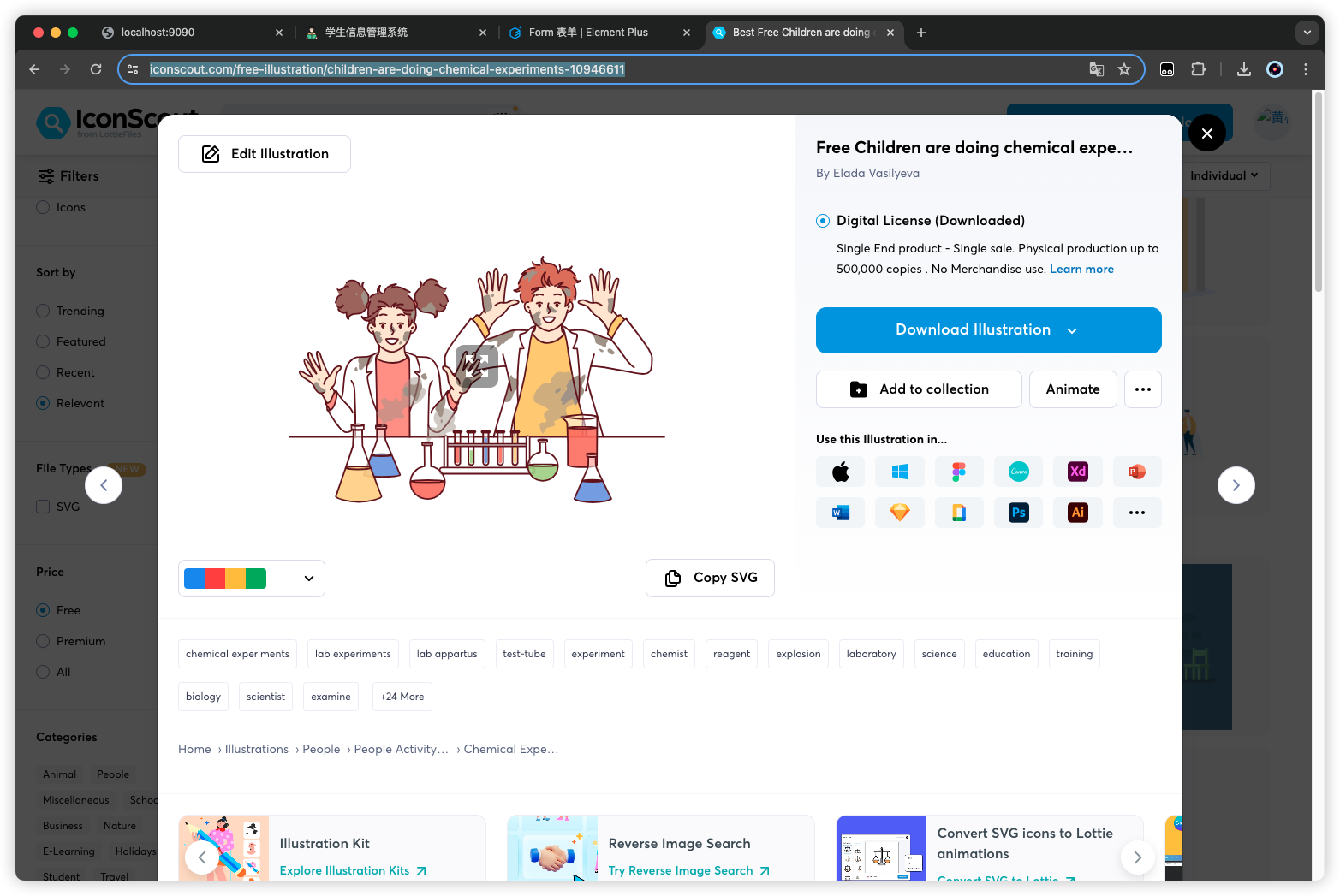Screen dimensions: 1340x896
Task: Click the chemical experiments tag
Action: coord(237,654)
